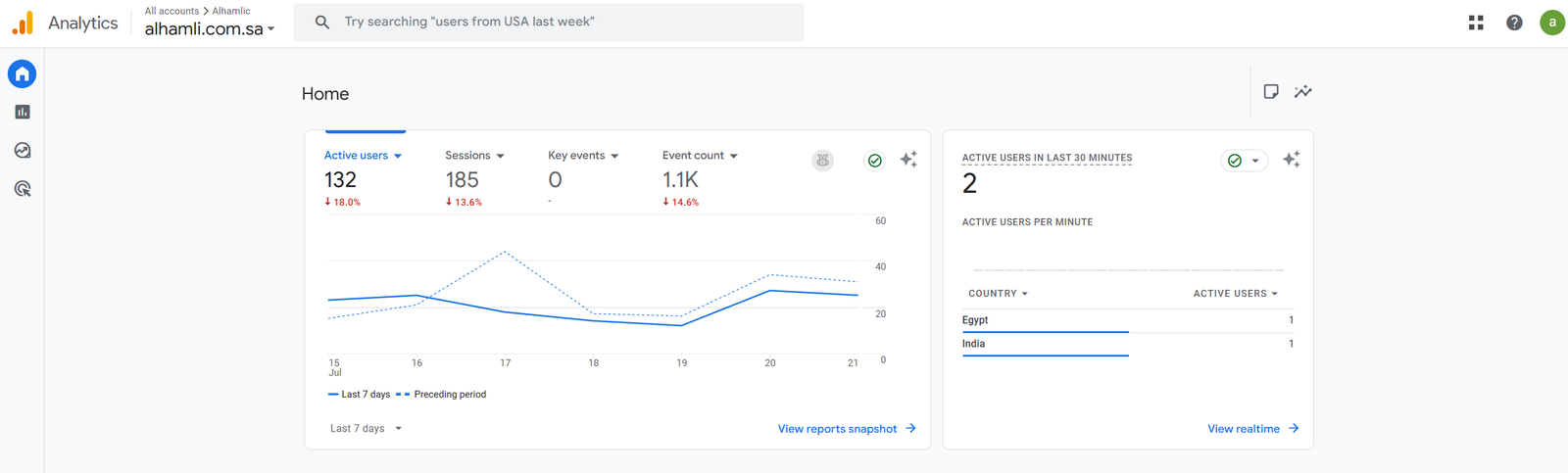The height and width of the screenshot is (473, 1568).
Task: Open the Advertising sidebar icon
Action: [22, 188]
